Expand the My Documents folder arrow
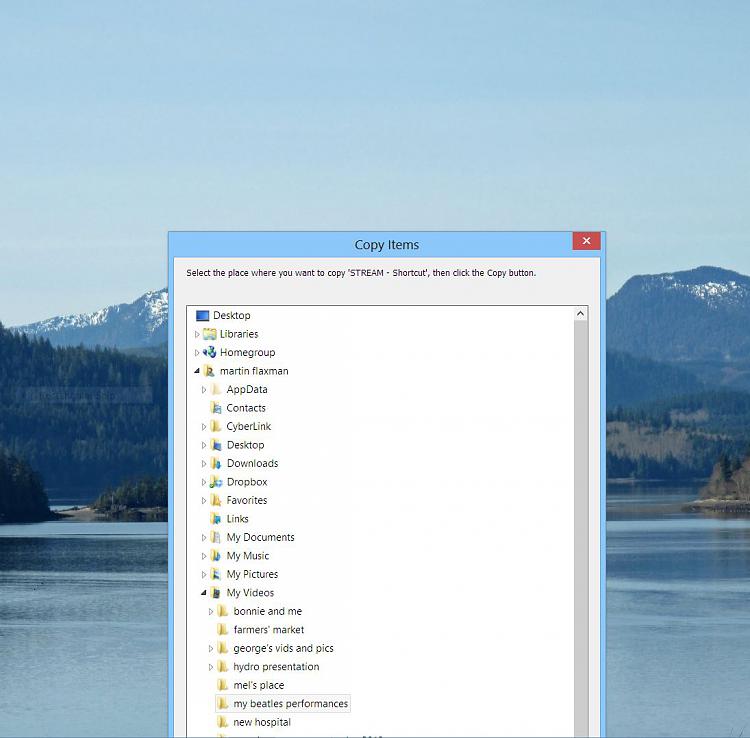Screen dimensions: 750x738 coord(204,538)
